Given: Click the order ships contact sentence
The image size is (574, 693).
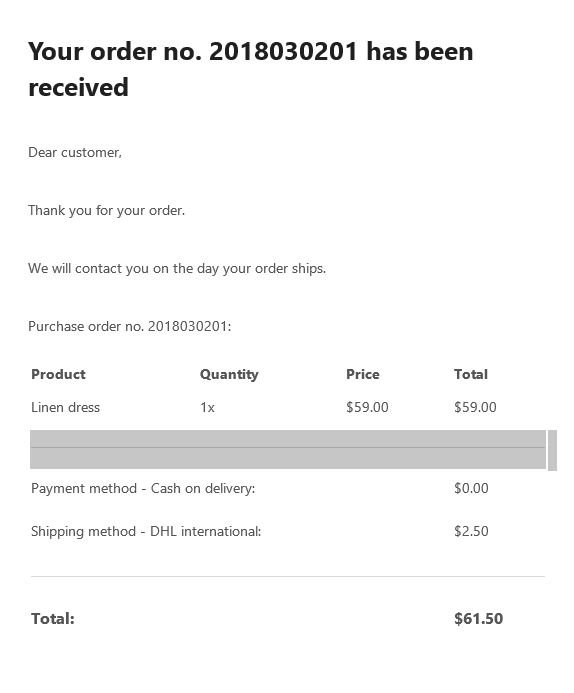Looking at the screenshot, I should (177, 268).
